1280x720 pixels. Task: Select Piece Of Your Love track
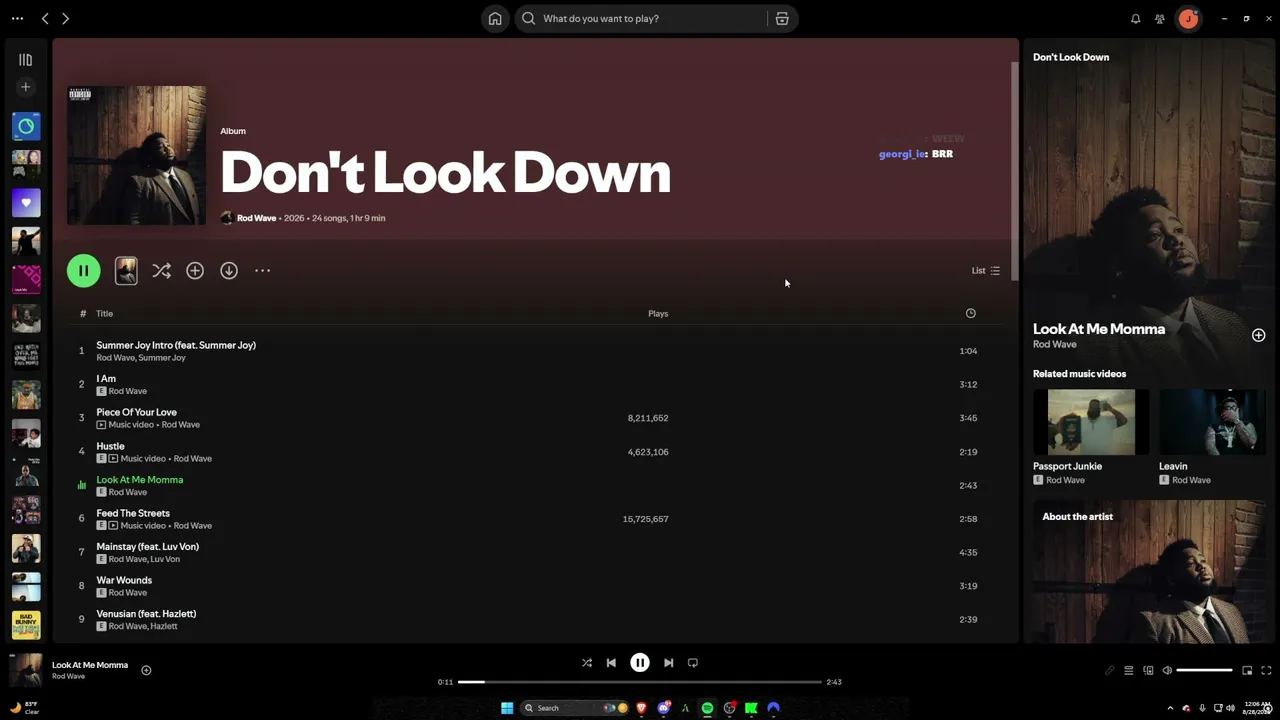[535, 418]
